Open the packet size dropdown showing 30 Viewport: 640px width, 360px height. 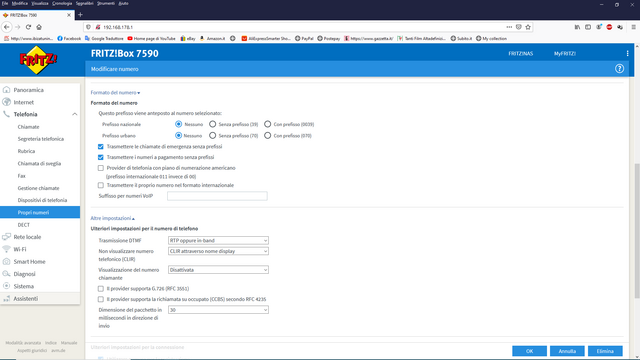coord(218,310)
